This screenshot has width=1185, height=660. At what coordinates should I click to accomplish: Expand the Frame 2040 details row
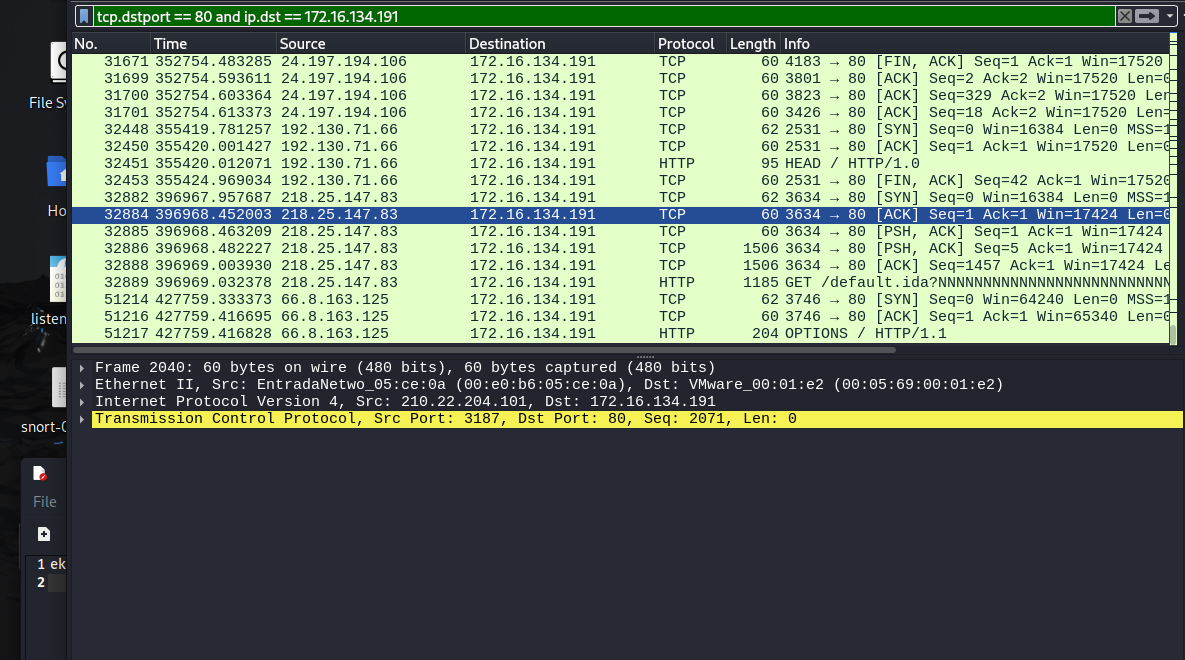82,367
